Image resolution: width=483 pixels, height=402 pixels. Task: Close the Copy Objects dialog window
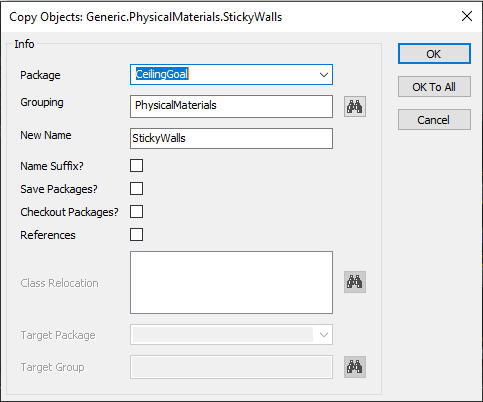(x=467, y=16)
